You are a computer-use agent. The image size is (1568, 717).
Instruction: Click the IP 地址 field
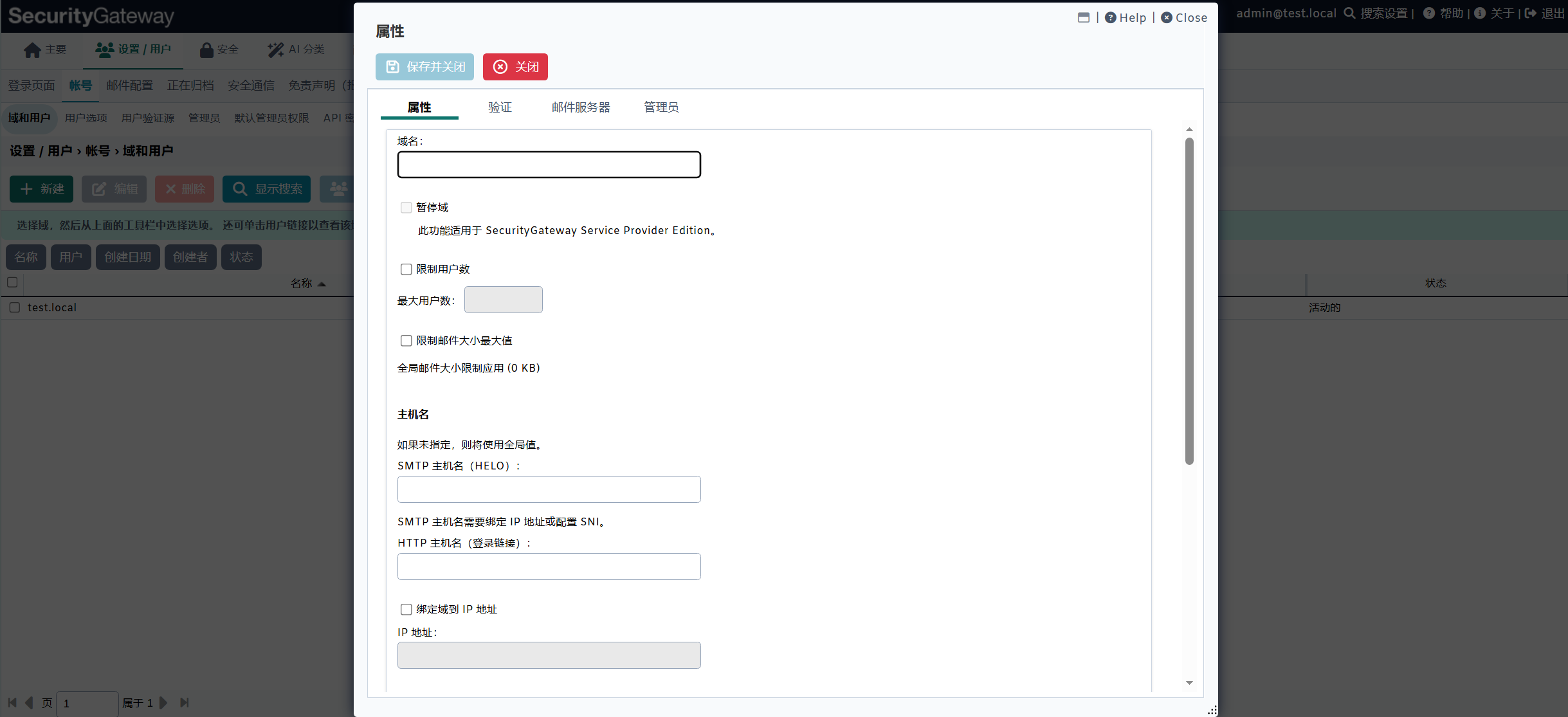click(x=549, y=655)
